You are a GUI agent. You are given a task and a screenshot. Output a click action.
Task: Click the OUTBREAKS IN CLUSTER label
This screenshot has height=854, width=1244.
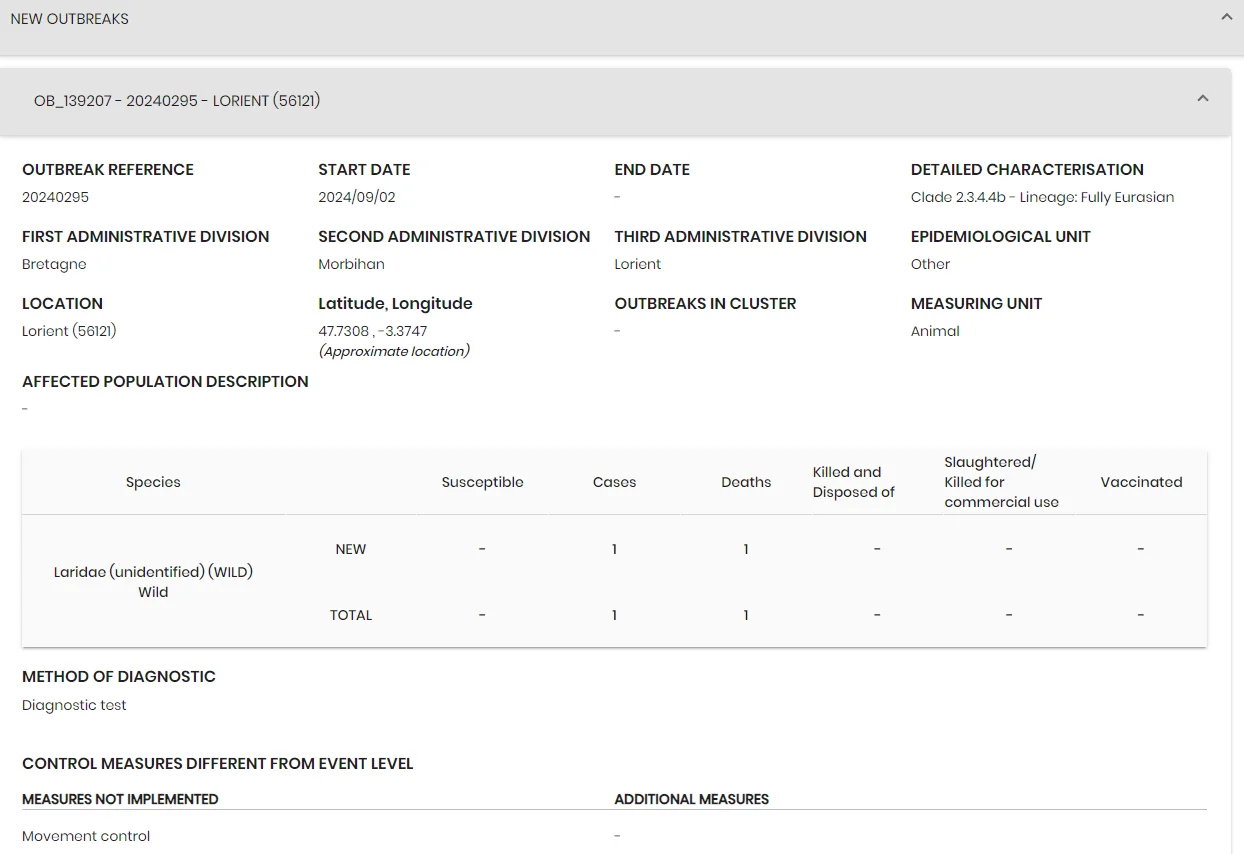tap(705, 304)
